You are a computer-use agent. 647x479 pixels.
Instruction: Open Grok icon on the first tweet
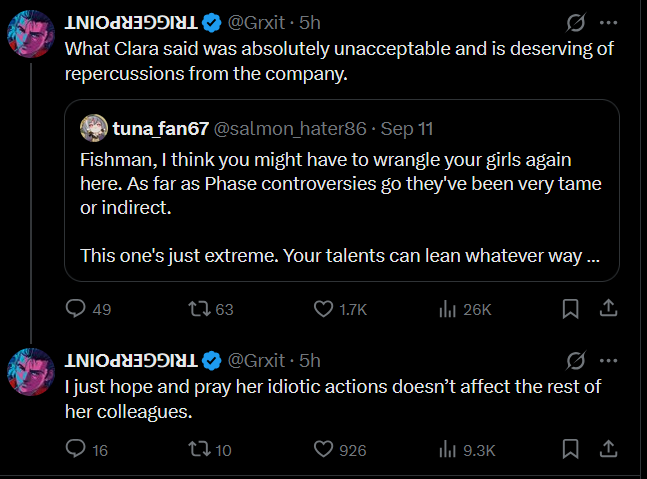click(575, 21)
